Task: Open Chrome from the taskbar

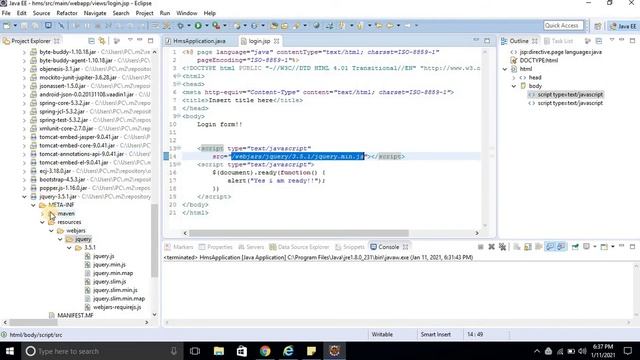Action: 265,351
